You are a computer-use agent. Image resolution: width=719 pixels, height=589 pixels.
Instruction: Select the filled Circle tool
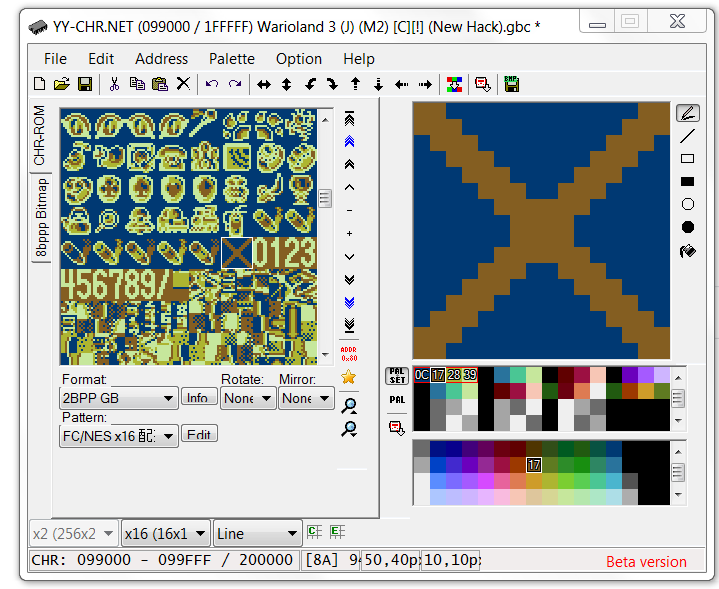(688, 227)
